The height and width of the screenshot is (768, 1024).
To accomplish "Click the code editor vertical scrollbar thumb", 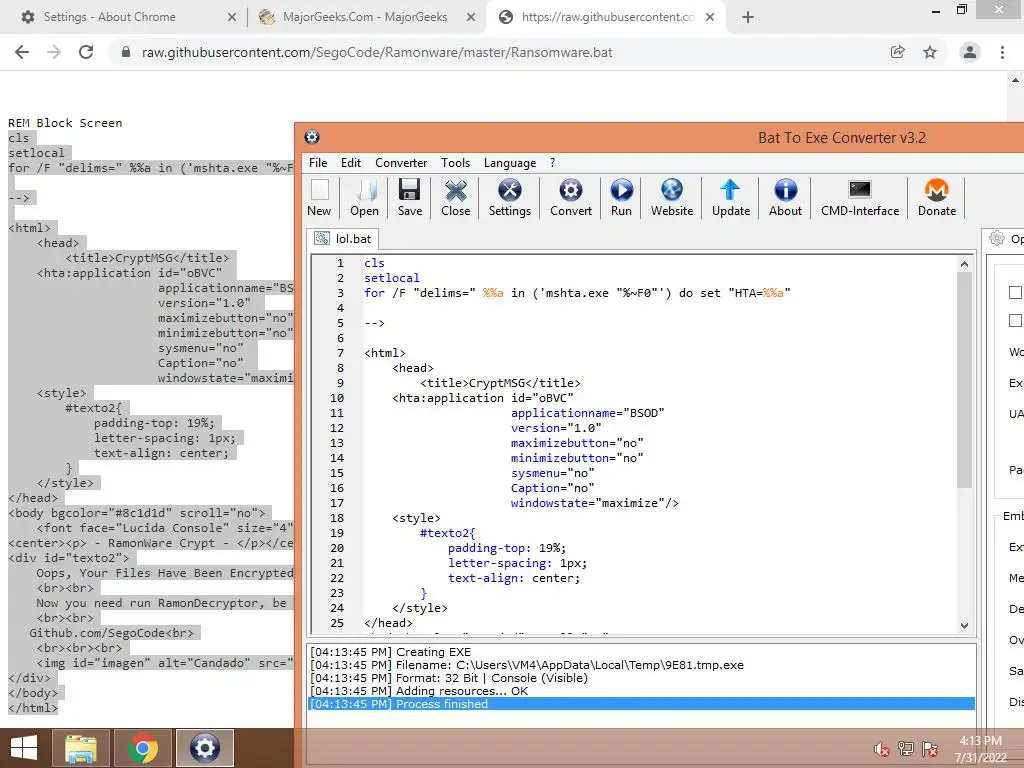I will [x=965, y=380].
